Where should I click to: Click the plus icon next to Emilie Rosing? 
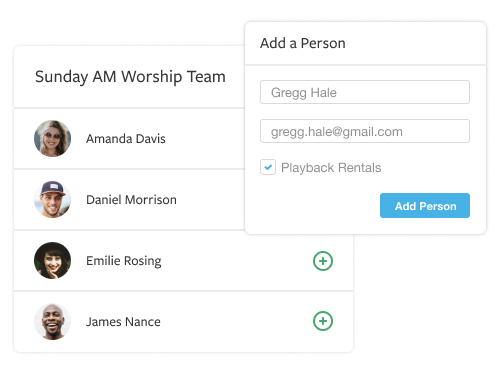(x=323, y=261)
